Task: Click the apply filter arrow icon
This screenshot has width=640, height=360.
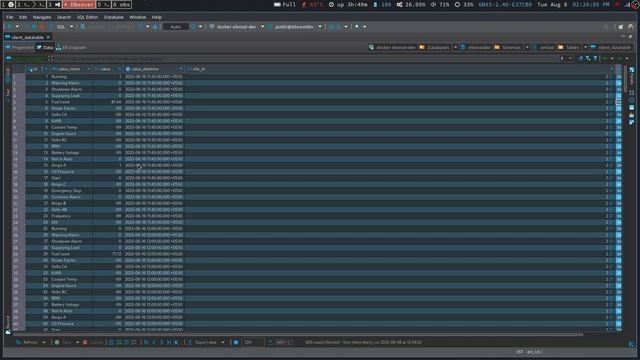Action: tap(562, 58)
